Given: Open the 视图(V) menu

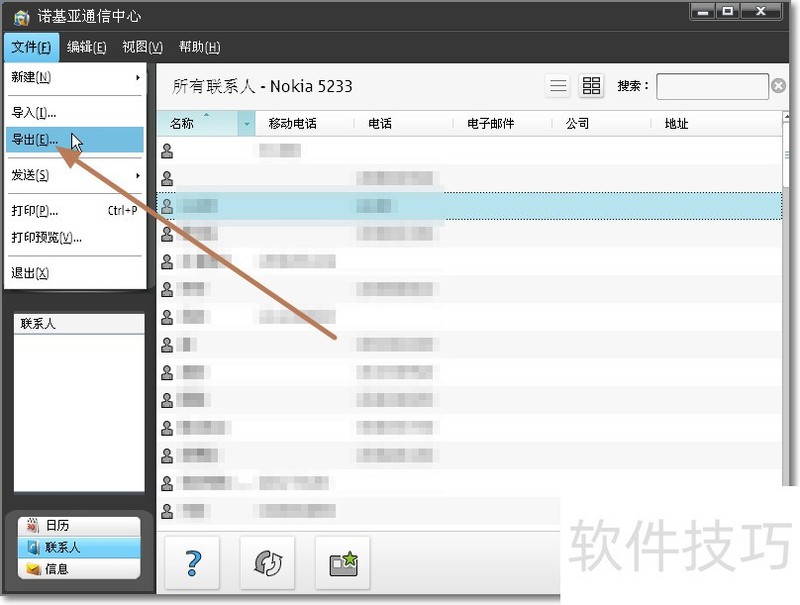Looking at the screenshot, I should pos(142,47).
